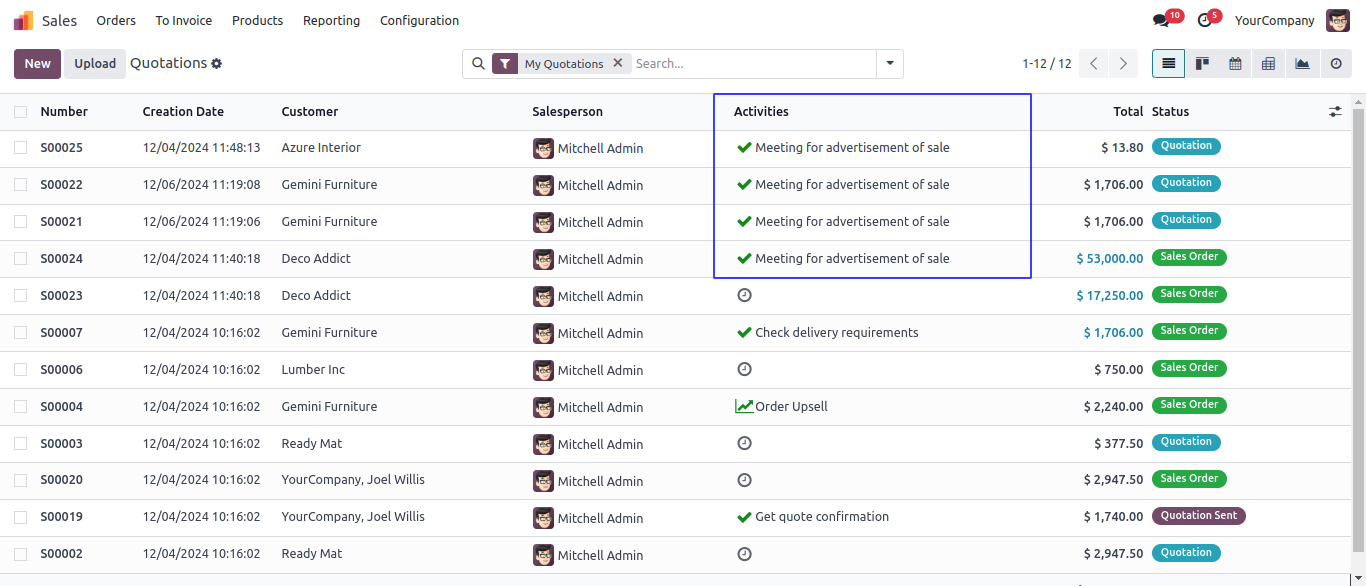The height and width of the screenshot is (586, 1366).
Task: Toggle the select-all header checkbox
Action: coord(21,112)
